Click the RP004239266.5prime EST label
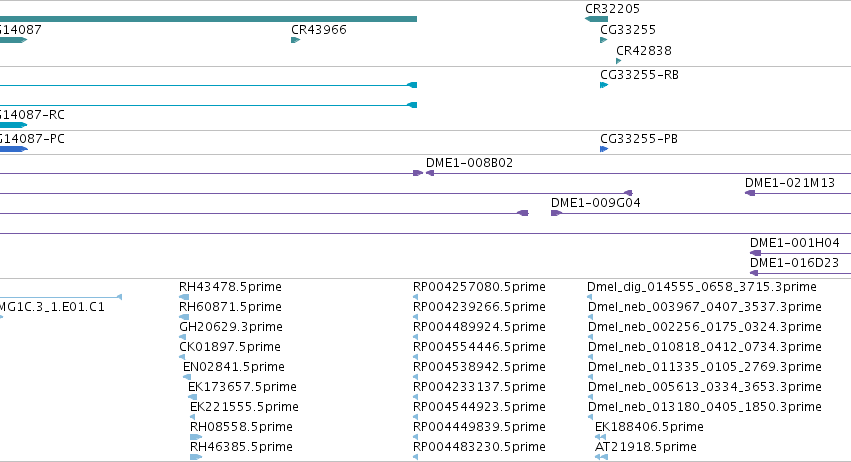The height and width of the screenshot is (462, 851). coord(479,306)
